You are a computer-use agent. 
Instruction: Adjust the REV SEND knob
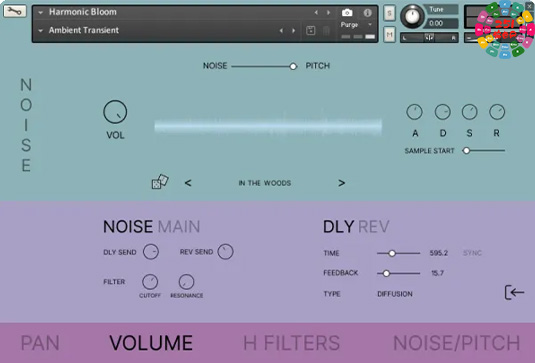[x=225, y=252]
